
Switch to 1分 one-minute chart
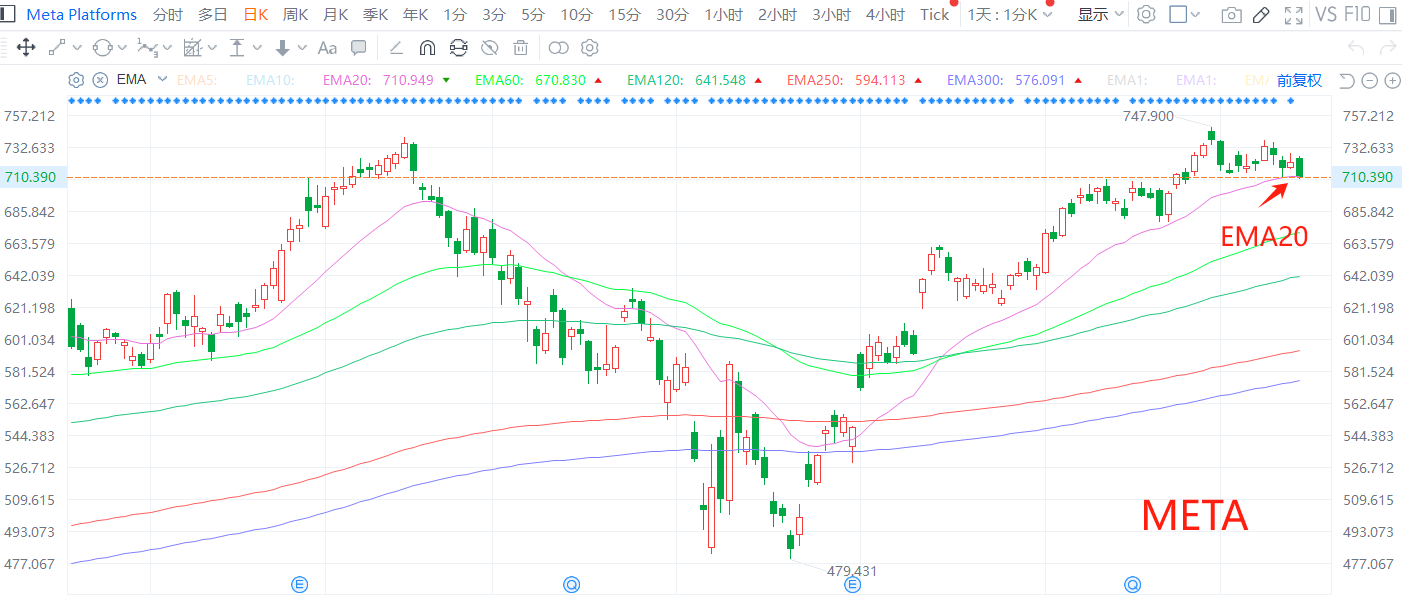coord(455,15)
